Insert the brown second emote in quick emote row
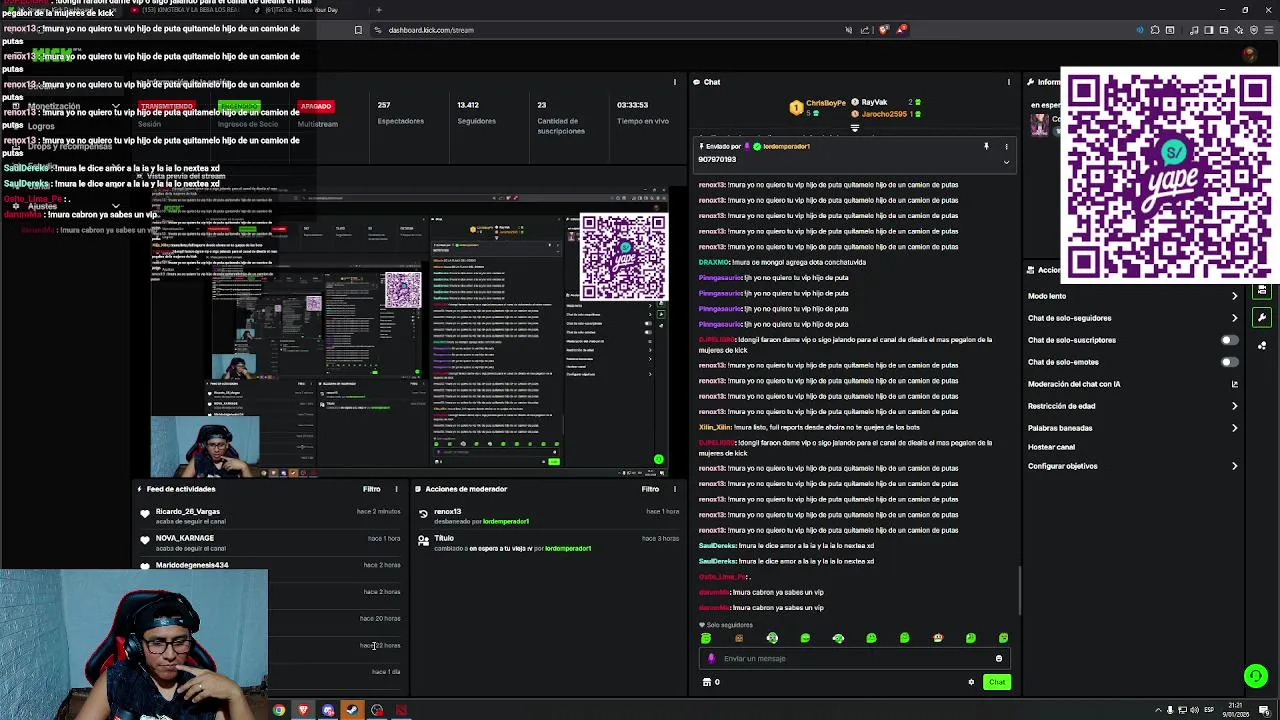The width and height of the screenshot is (1280, 720). click(739, 638)
